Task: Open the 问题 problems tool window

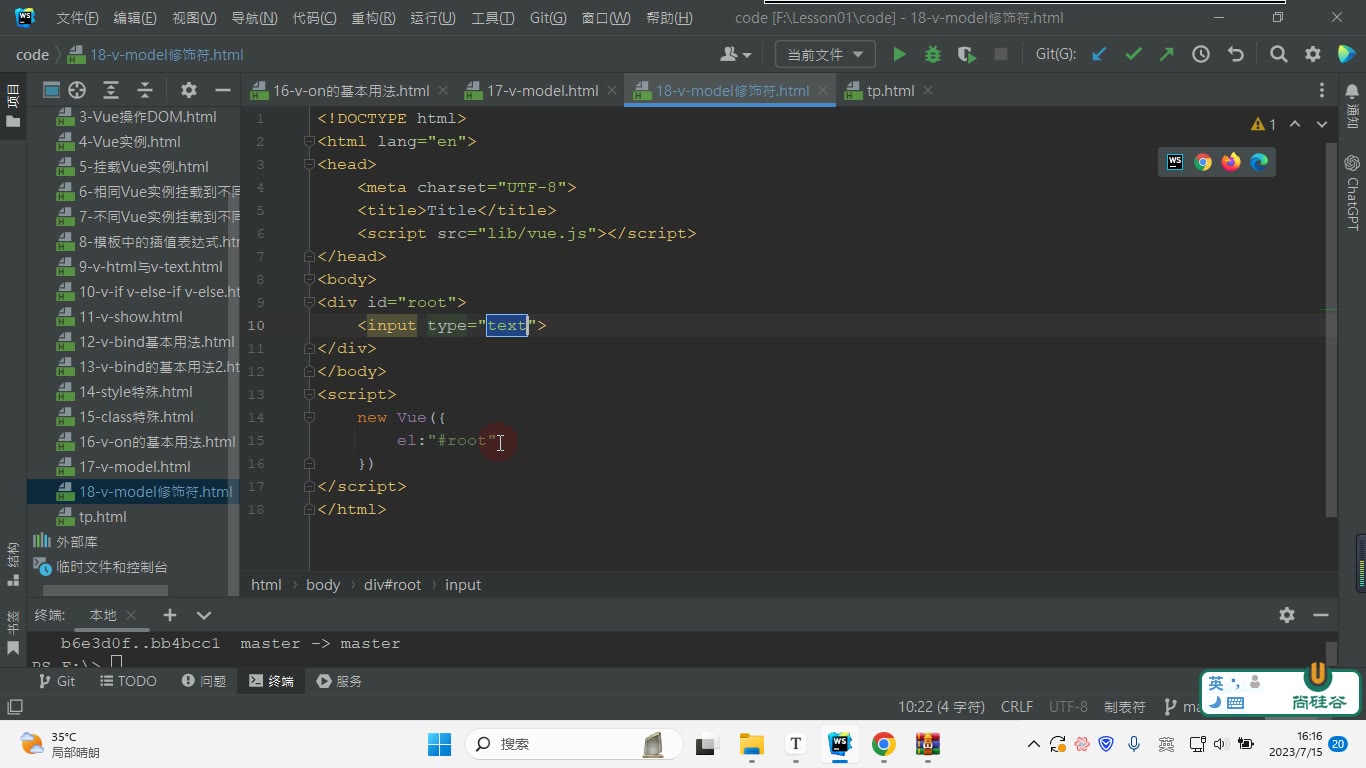Action: coord(204,681)
